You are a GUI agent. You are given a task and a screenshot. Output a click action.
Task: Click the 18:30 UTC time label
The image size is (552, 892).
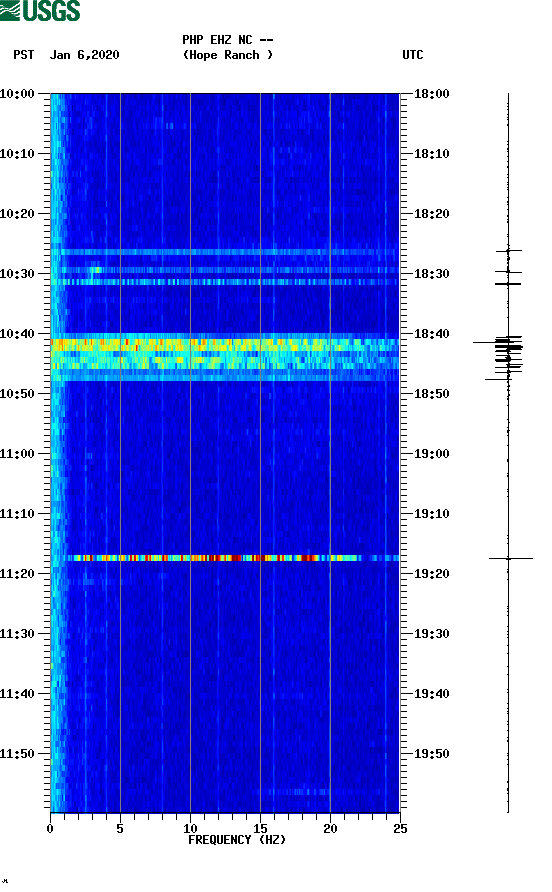pyautogui.click(x=431, y=274)
